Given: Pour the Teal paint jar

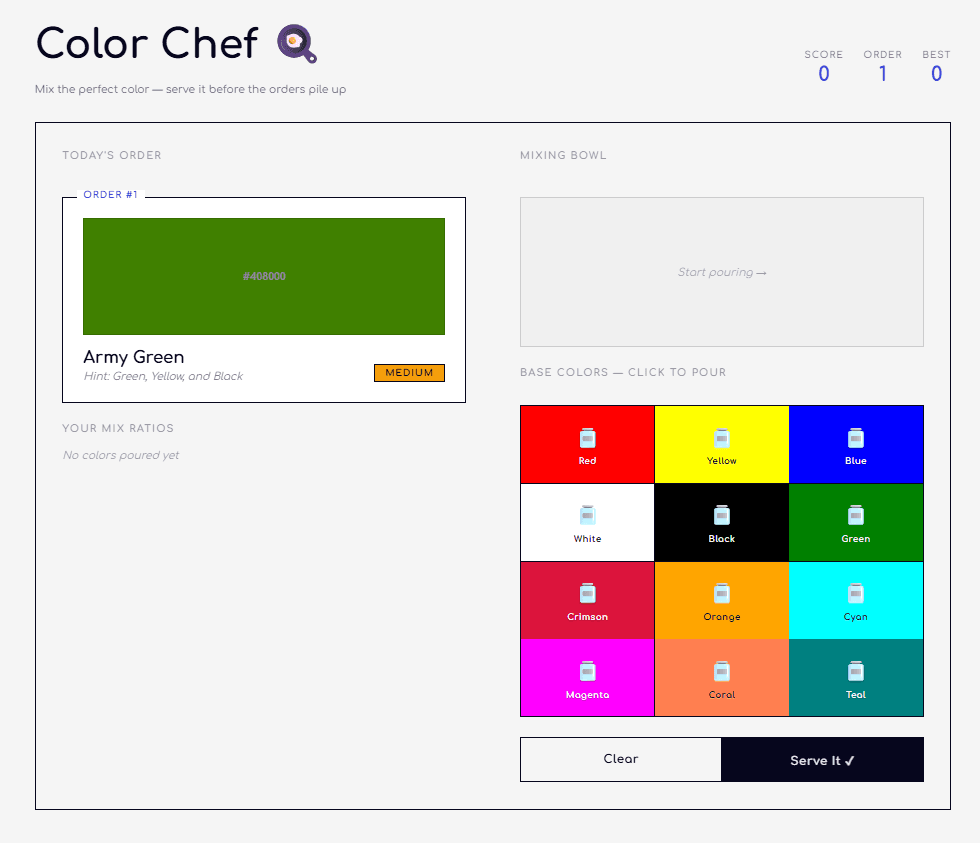Looking at the screenshot, I should pos(855,677).
